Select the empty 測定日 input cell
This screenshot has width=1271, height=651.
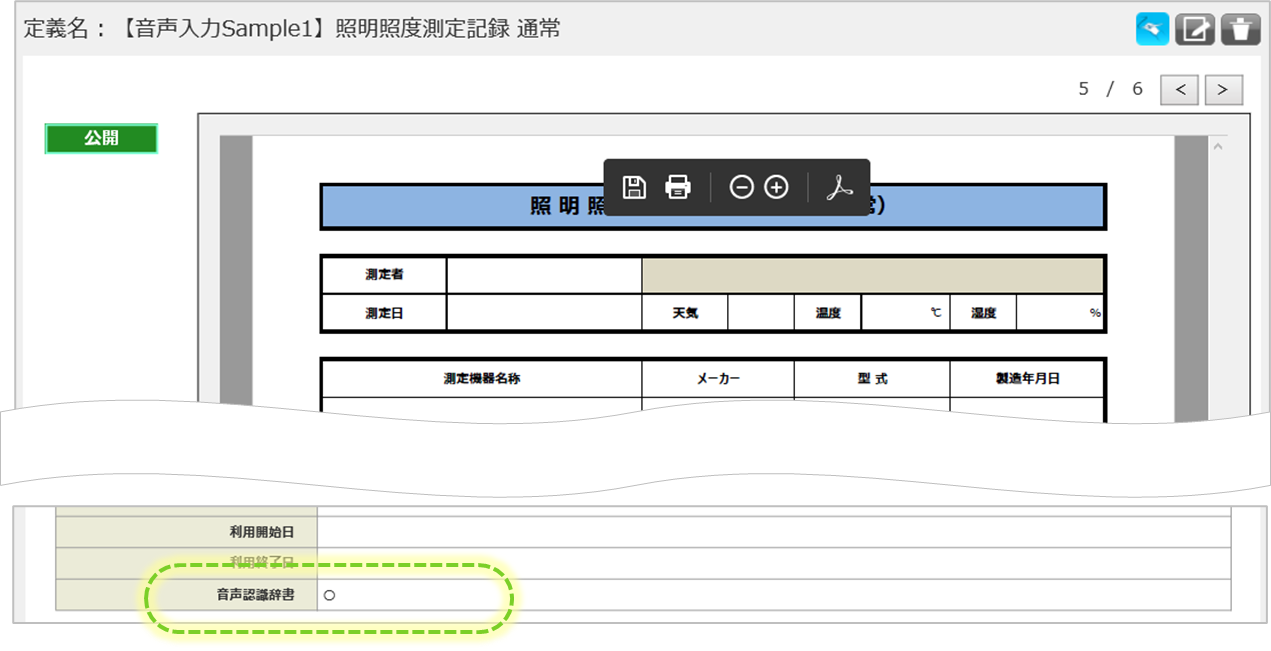pyautogui.click(x=543, y=313)
